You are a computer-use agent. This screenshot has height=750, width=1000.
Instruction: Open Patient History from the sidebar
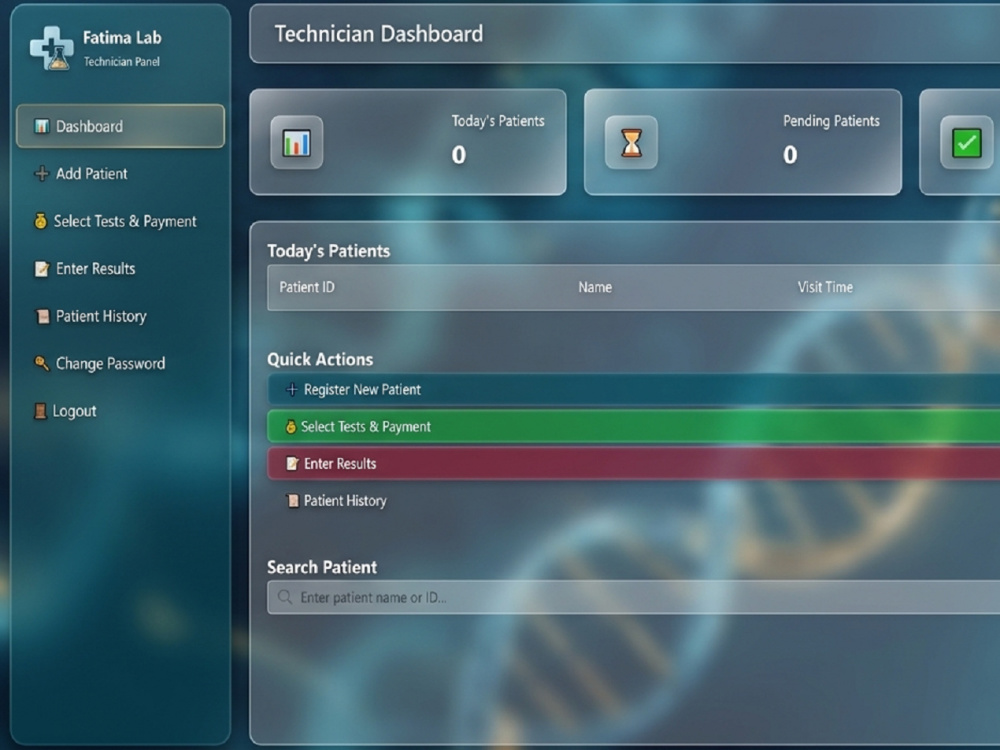[121, 316]
